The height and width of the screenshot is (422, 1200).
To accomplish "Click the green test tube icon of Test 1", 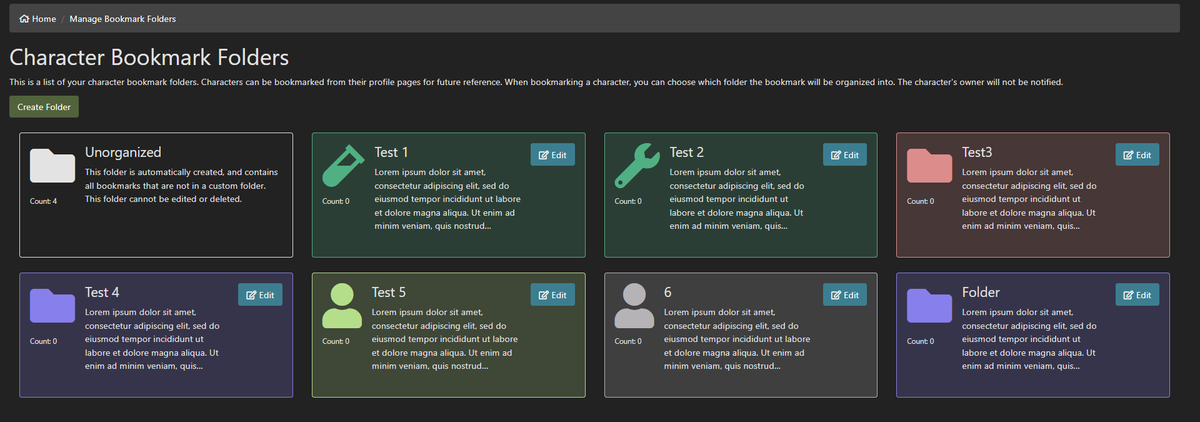I will pos(342,166).
